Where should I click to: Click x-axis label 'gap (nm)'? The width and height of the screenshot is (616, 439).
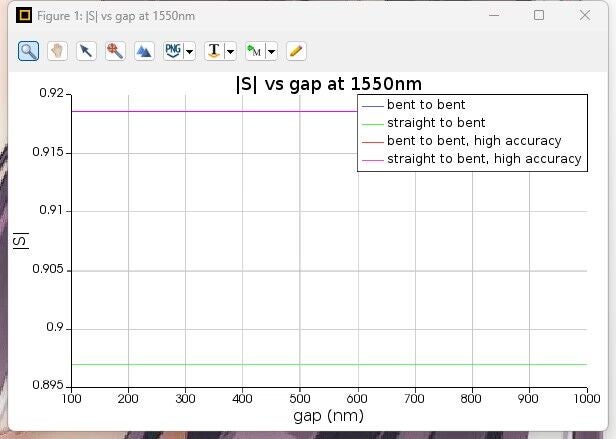point(328,416)
